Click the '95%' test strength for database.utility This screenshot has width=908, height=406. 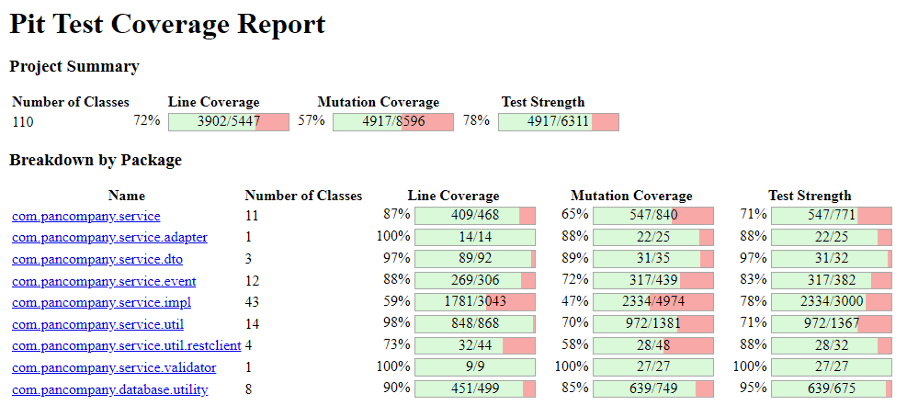[x=753, y=388]
